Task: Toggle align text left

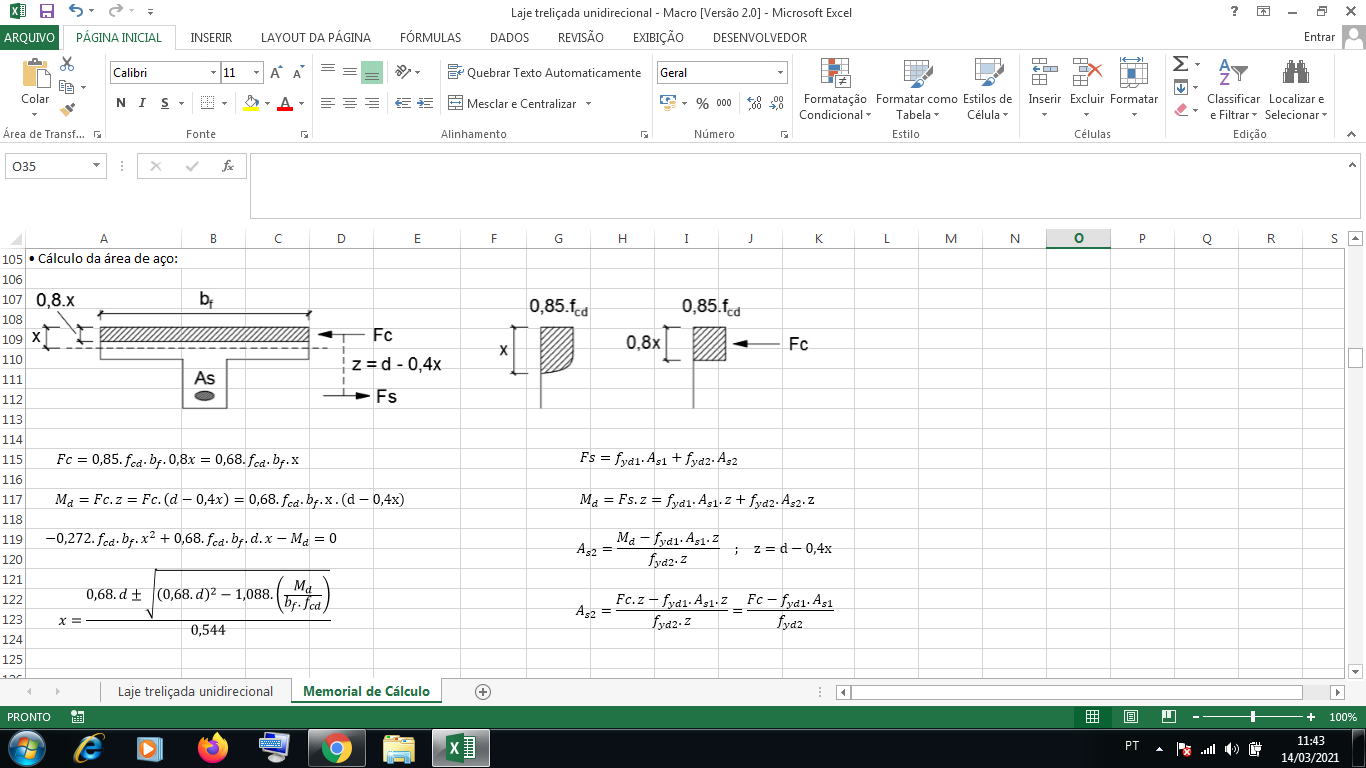Action: [327, 103]
